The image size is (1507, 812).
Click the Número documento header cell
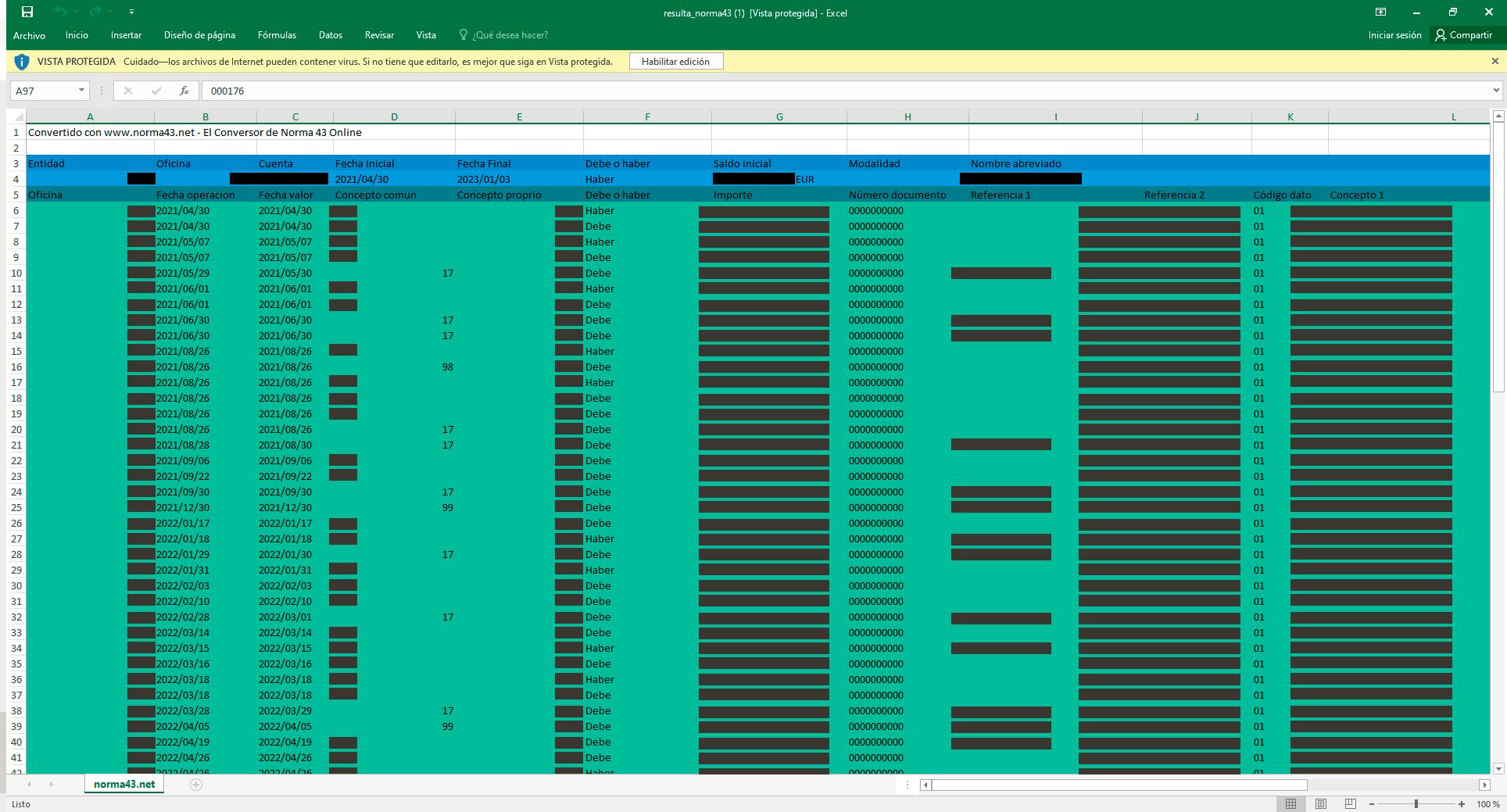tap(907, 195)
